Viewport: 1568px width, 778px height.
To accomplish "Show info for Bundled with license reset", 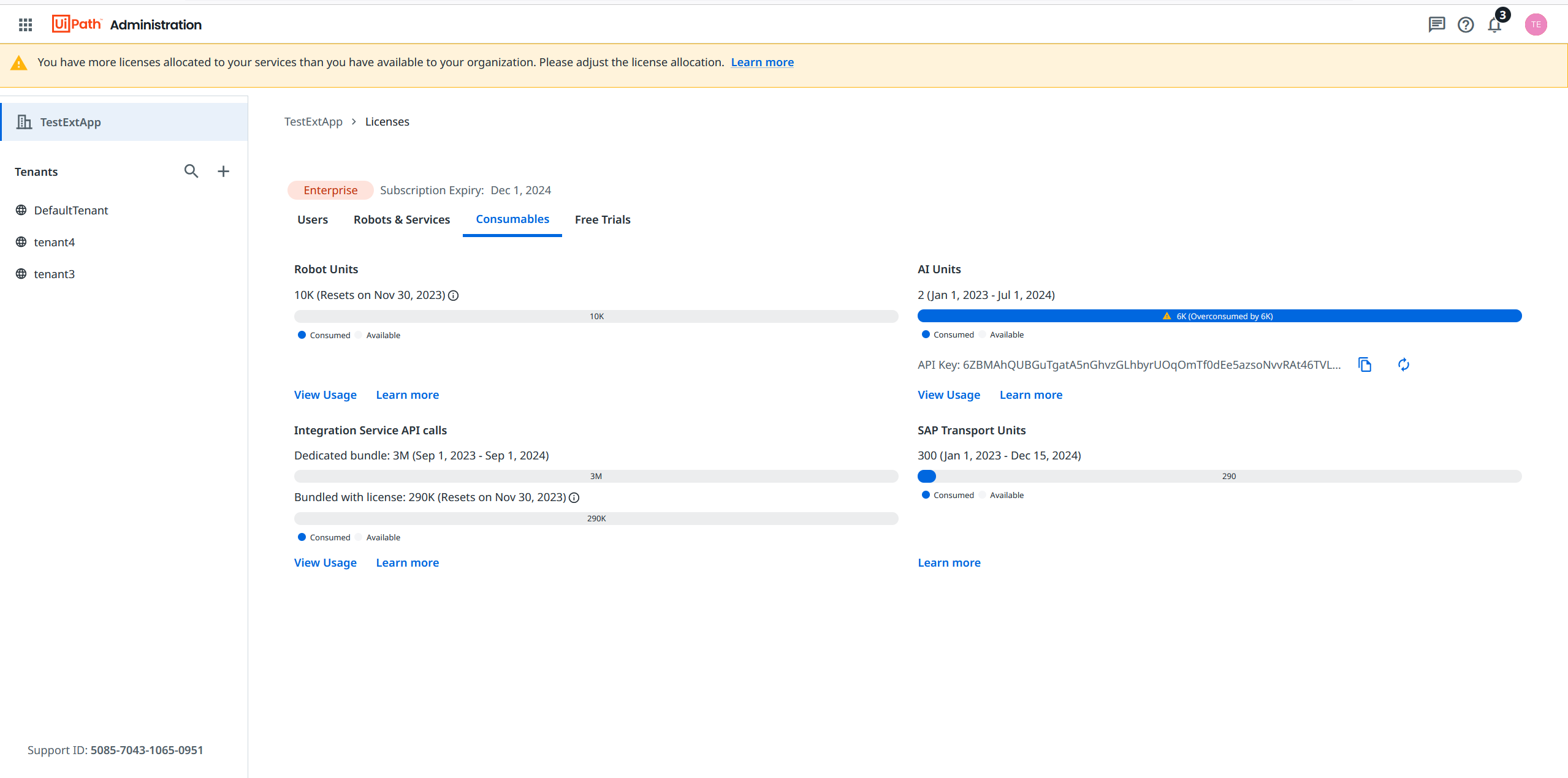I will 574,497.
